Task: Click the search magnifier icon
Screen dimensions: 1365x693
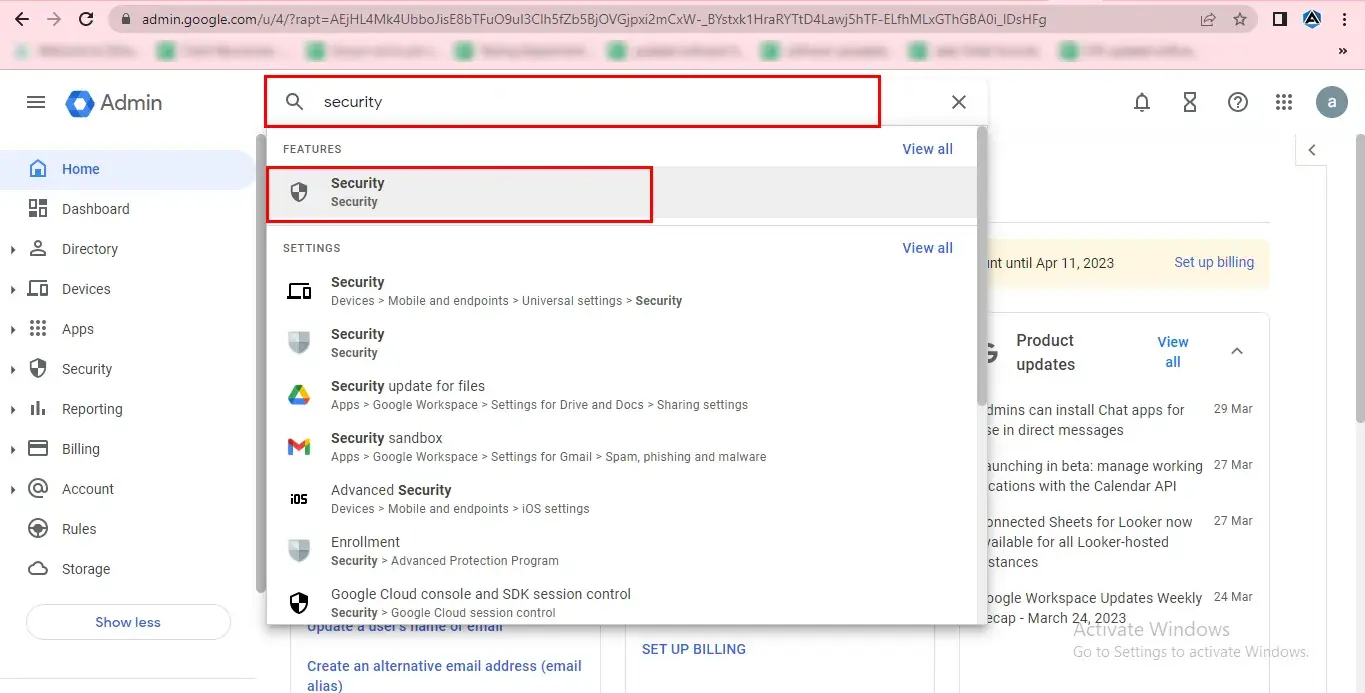Action: (x=294, y=102)
